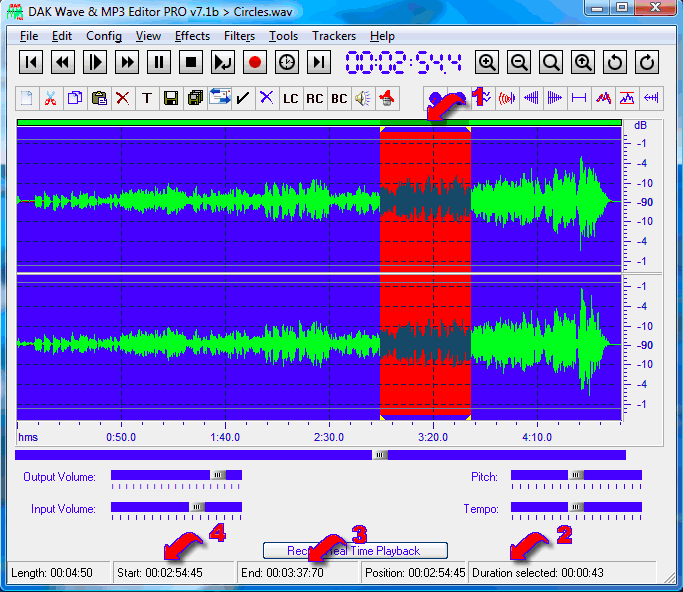Open the Trackers menu
This screenshot has width=683, height=592.
[334, 36]
